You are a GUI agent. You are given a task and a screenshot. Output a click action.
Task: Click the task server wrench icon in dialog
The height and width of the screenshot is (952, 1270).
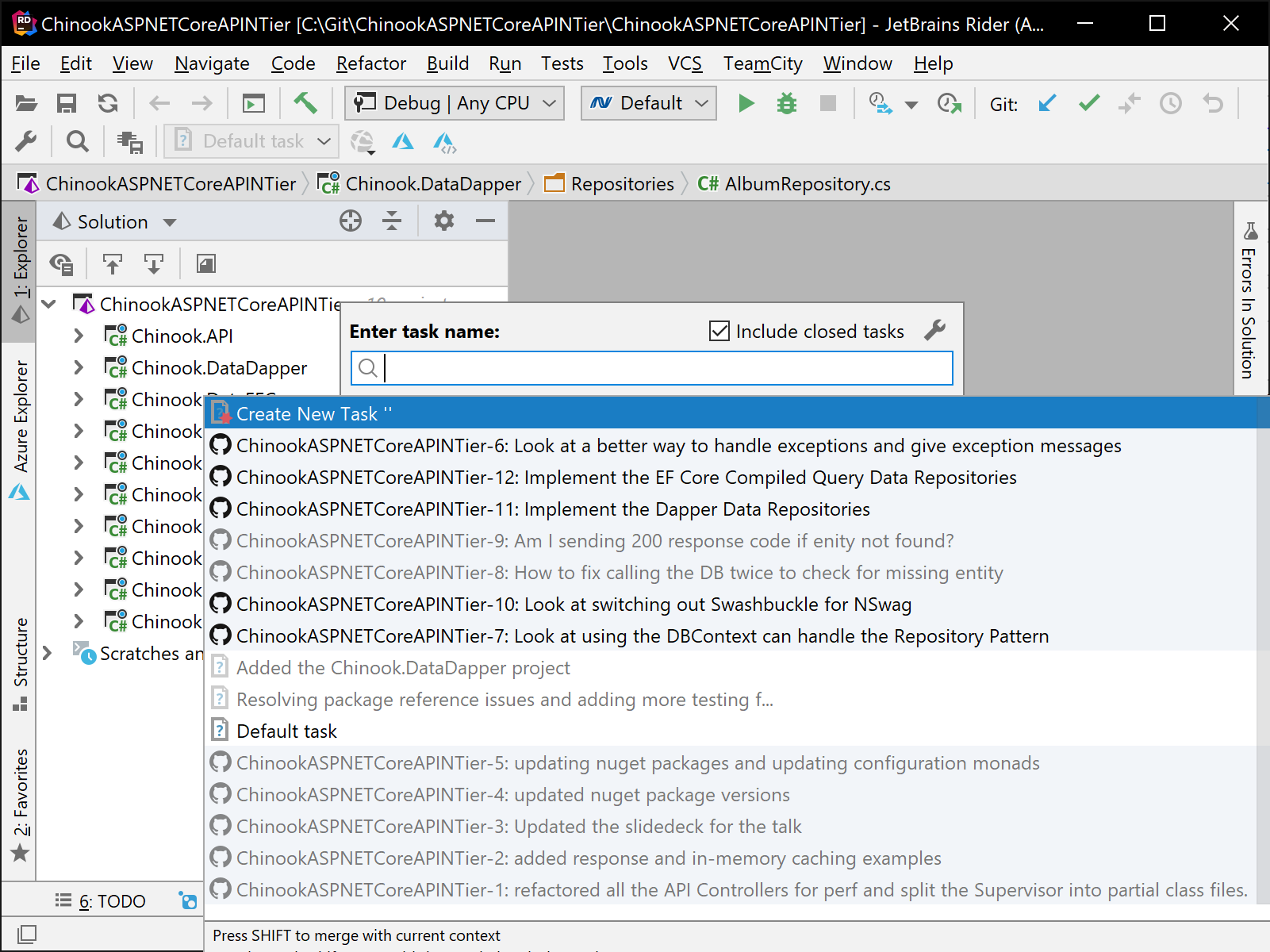tap(935, 330)
